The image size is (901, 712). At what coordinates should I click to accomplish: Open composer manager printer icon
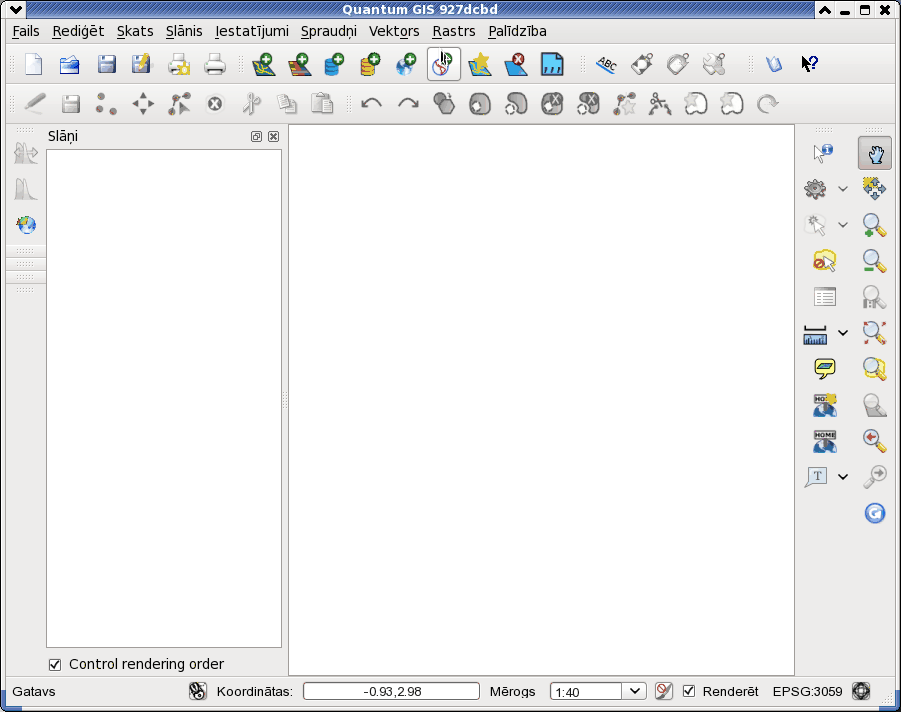point(215,64)
